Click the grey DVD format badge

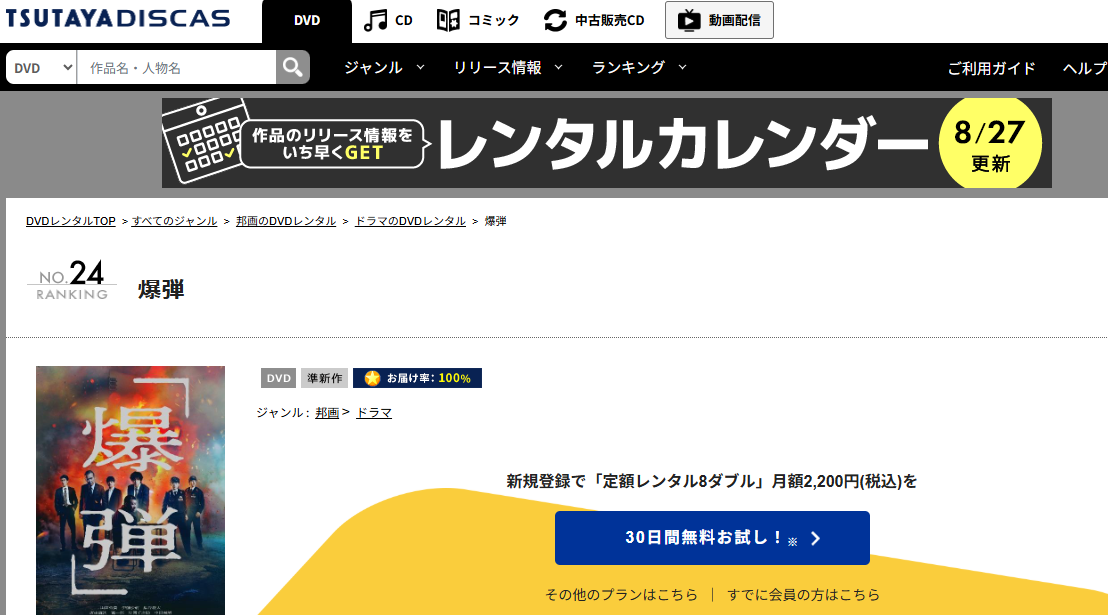(x=278, y=378)
